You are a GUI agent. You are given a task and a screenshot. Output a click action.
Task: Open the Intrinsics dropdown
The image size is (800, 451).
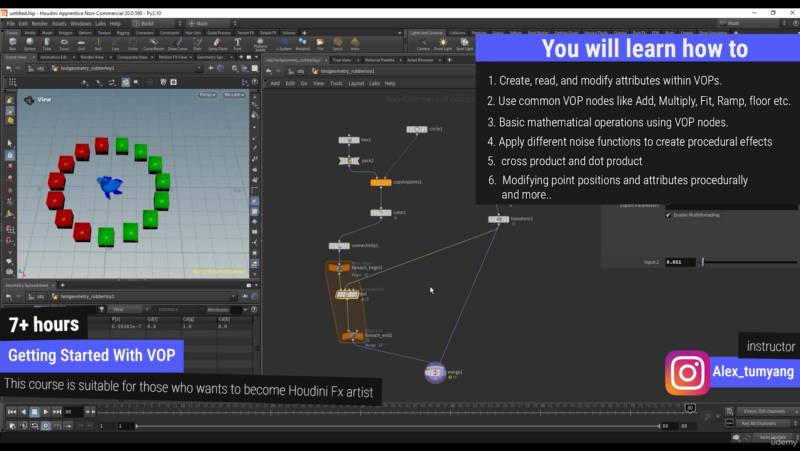click(x=179, y=309)
